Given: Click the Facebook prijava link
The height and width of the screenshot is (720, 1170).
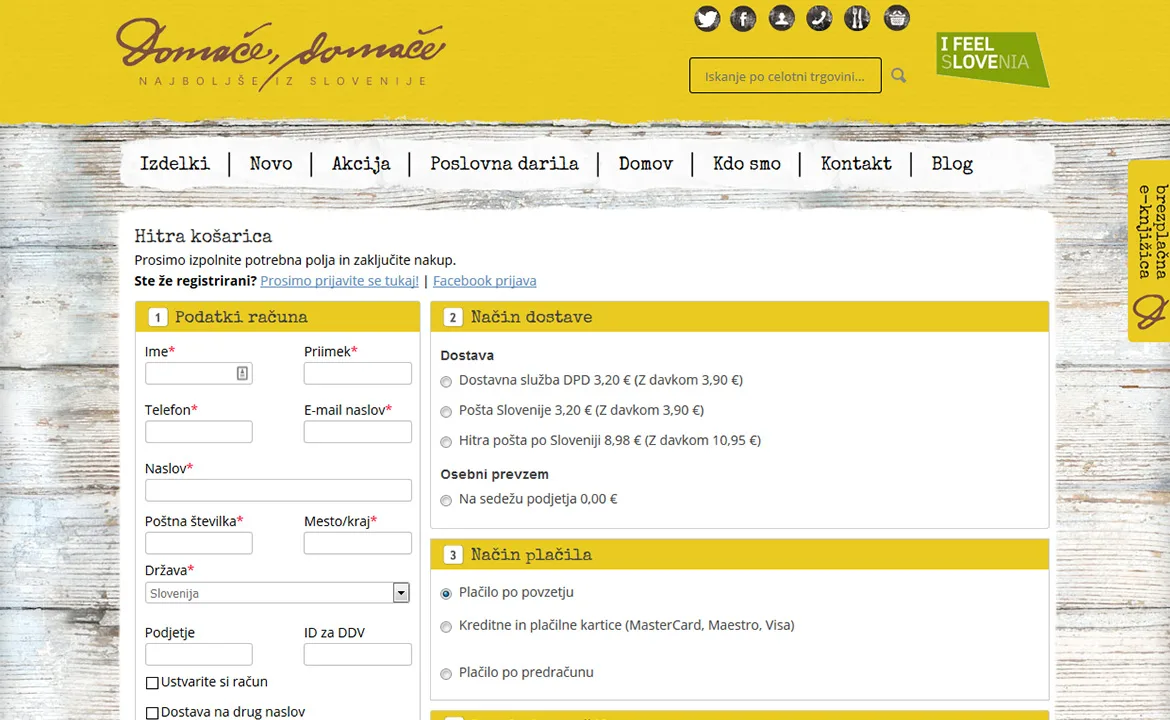Looking at the screenshot, I should pos(484,281).
